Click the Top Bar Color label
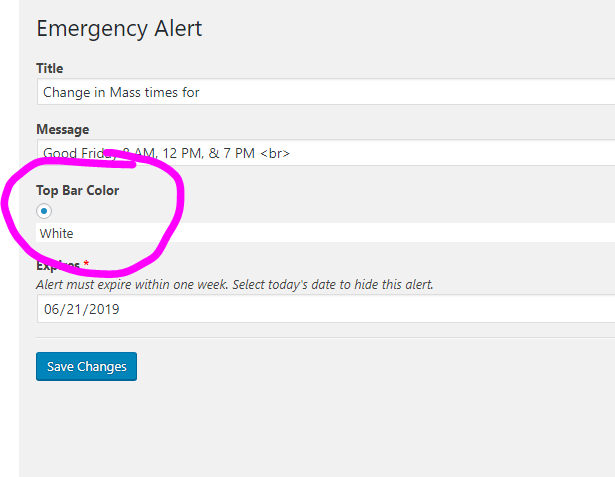The image size is (615, 477). pyautogui.click(x=77, y=190)
